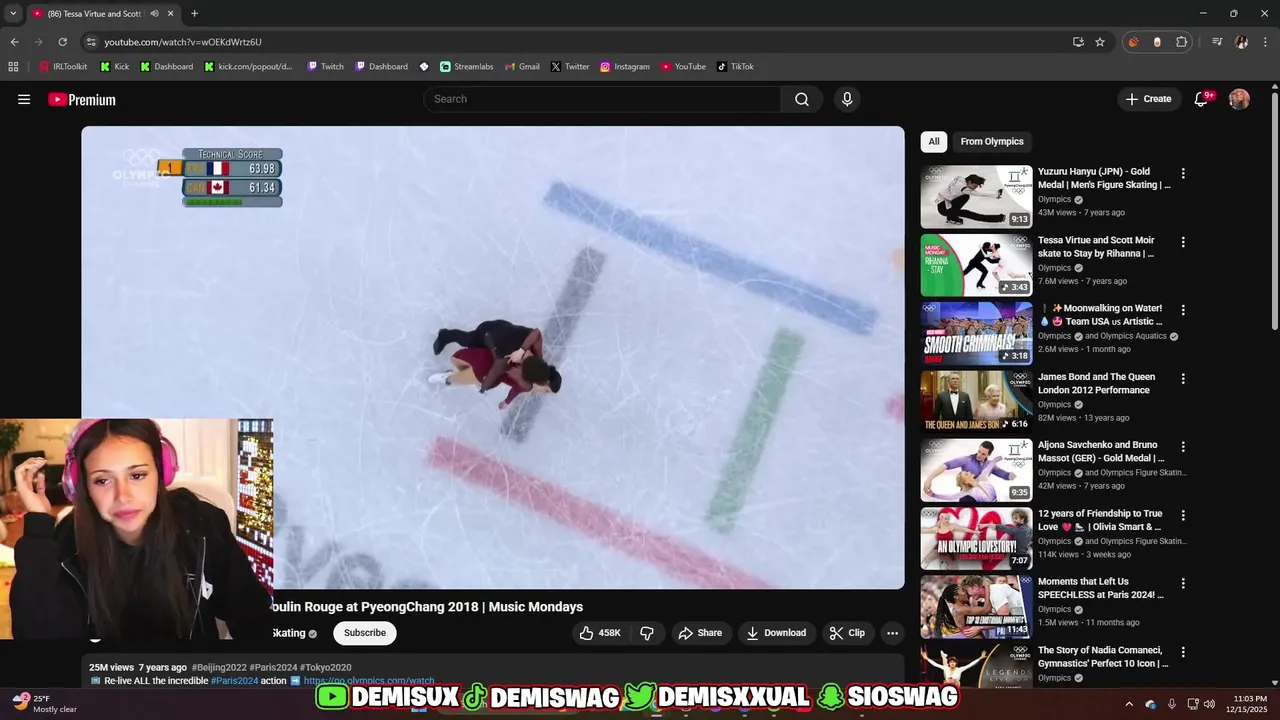1280x720 pixels.
Task: Open the IRLToolkit bookmark
Action: click(x=63, y=67)
